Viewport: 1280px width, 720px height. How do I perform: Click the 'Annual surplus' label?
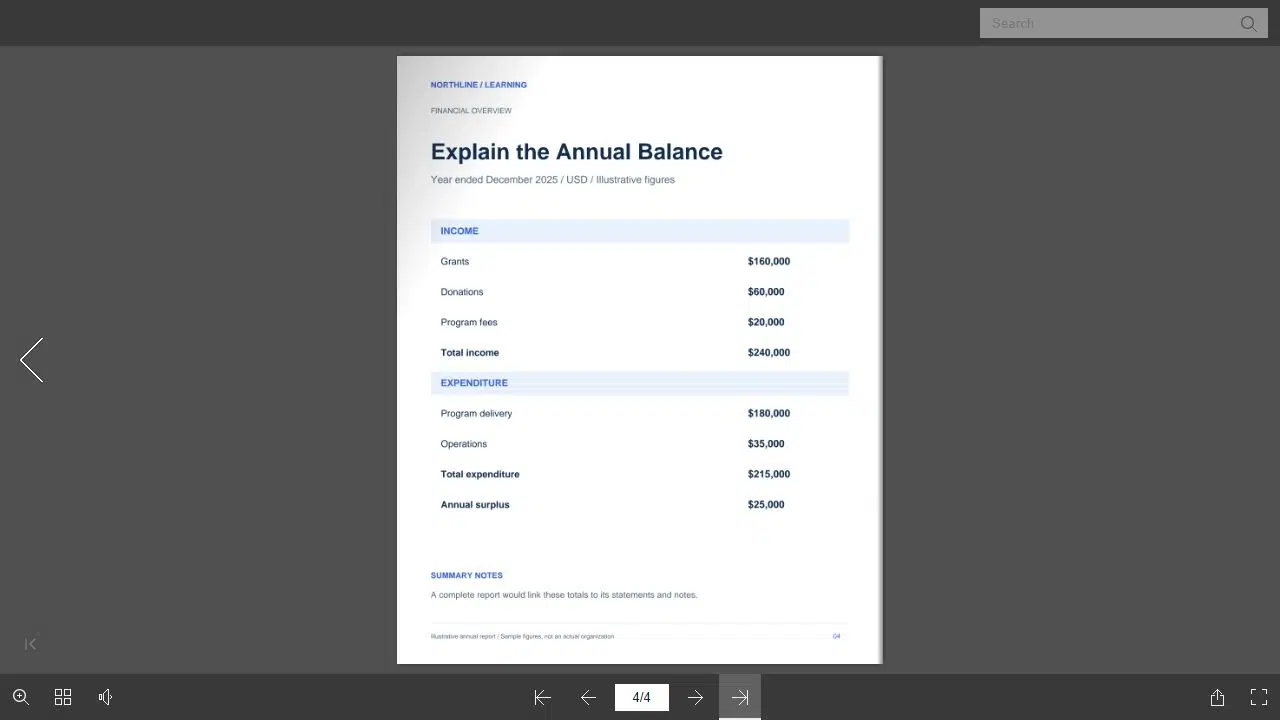475,505
